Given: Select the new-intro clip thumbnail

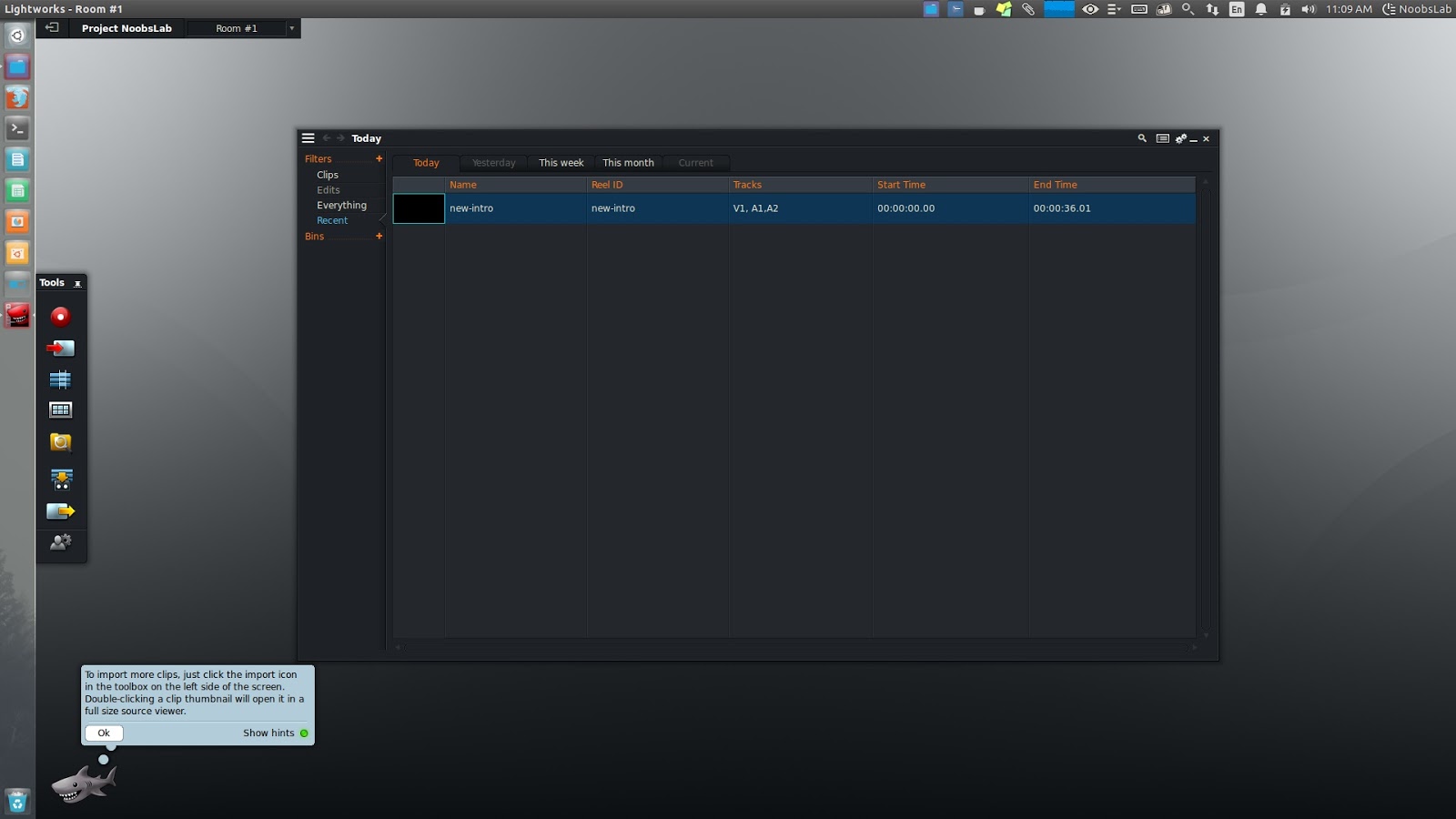Looking at the screenshot, I should click(x=419, y=208).
